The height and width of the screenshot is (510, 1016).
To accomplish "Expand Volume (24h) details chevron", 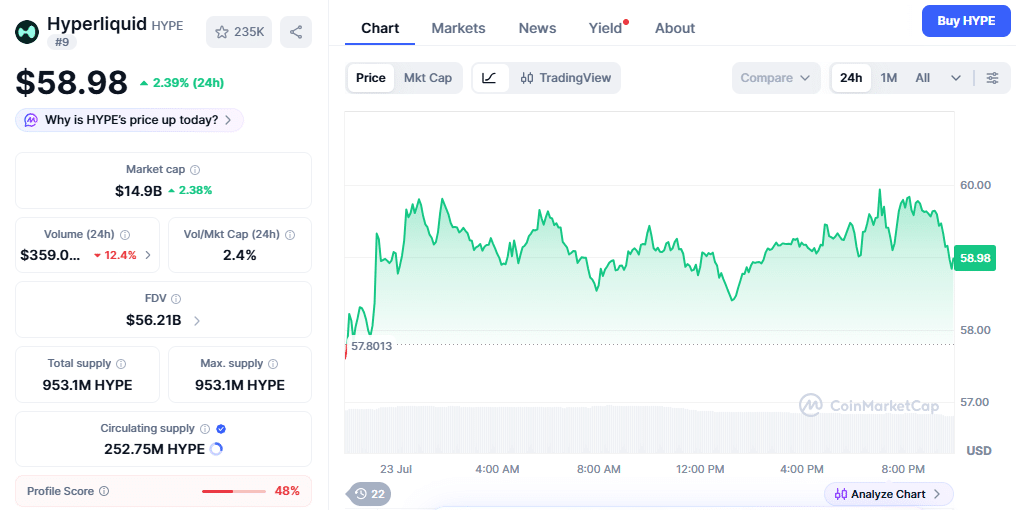I will (x=148, y=255).
